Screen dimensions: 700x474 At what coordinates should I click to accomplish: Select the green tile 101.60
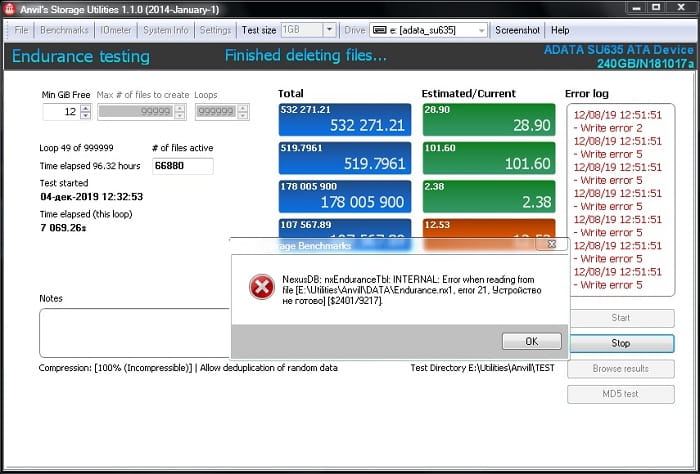489,158
